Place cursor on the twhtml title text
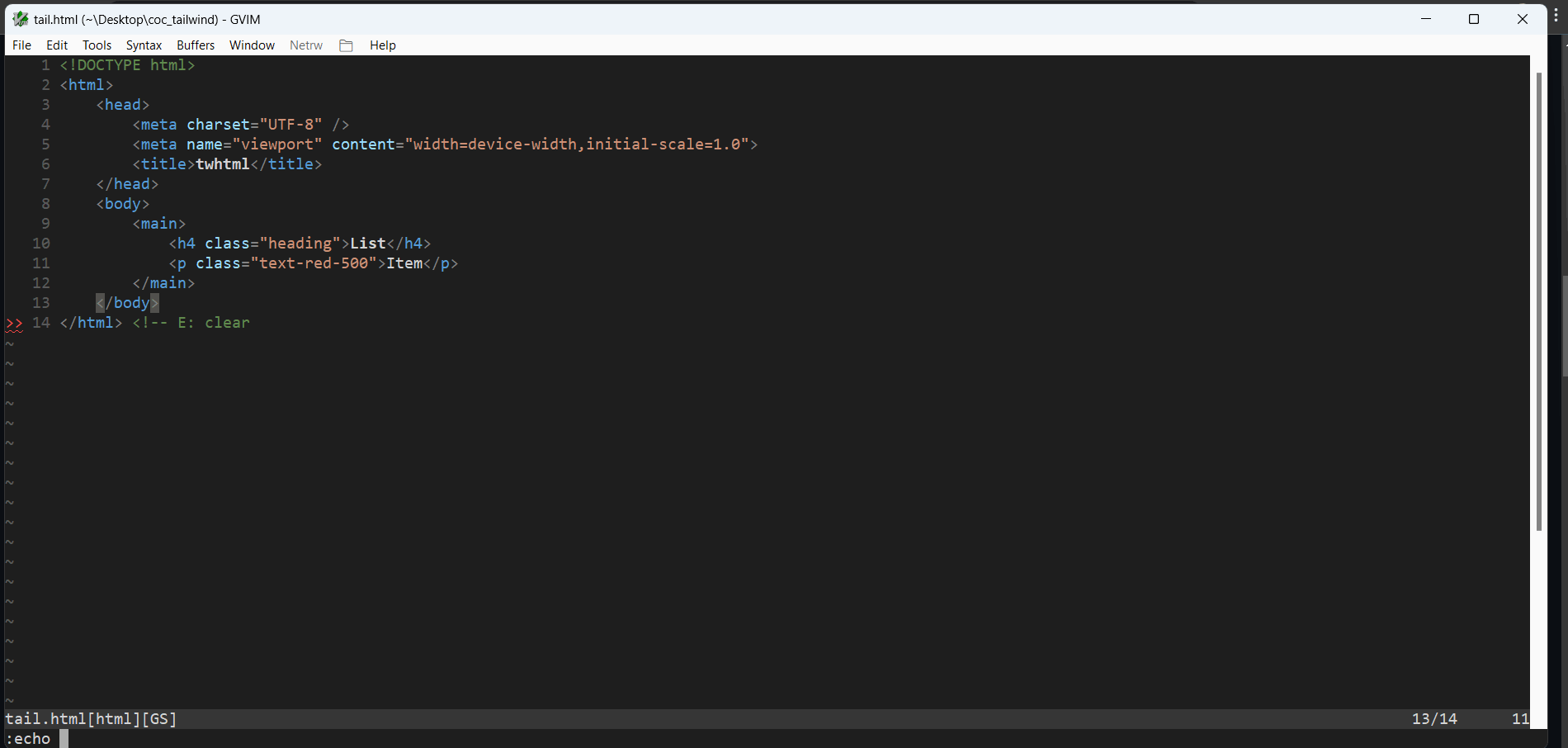The width and height of the screenshot is (1568, 748). pyautogui.click(x=221, y=163)
